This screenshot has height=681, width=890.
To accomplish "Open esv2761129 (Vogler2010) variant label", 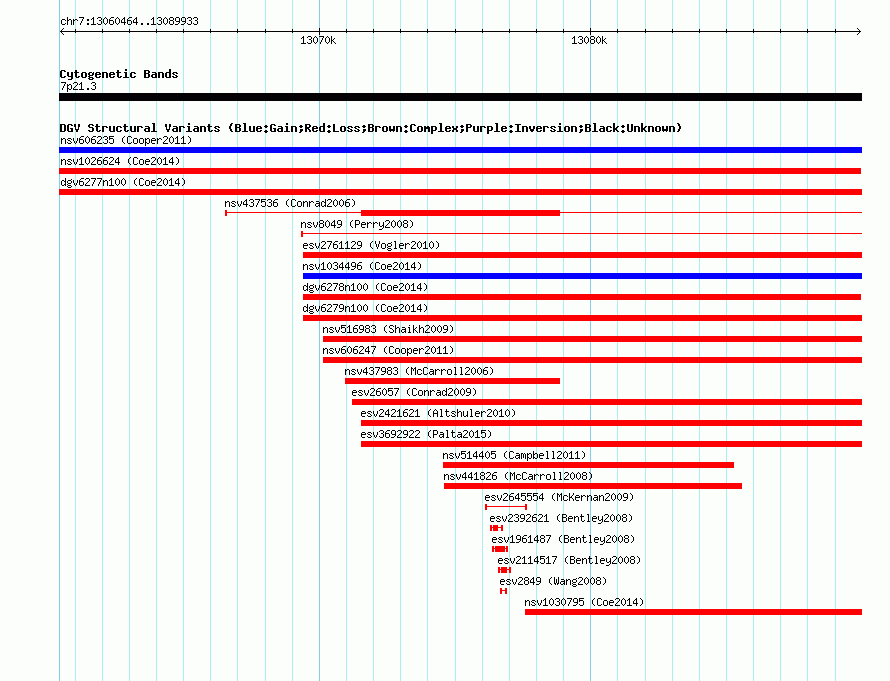I will click(x=371, y=245).
